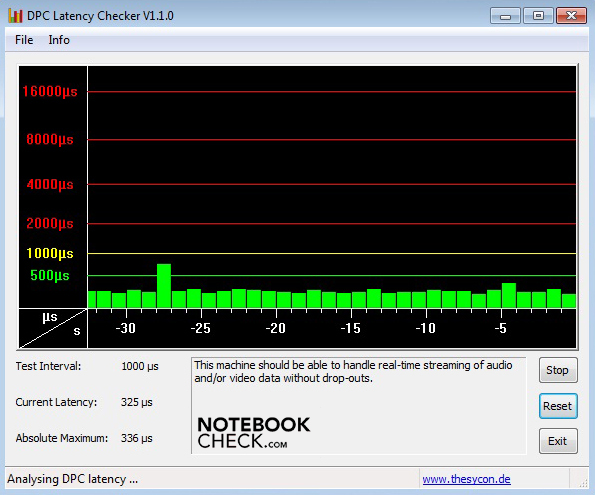
Task: Click the Reset button
Action: [x=558, y=406]
